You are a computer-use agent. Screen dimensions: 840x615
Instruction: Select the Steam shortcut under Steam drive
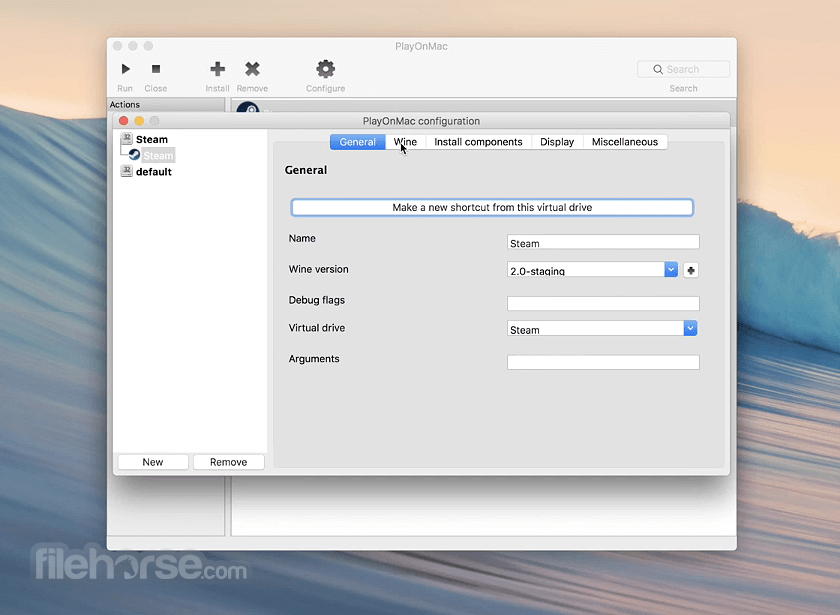[x=158, y=155]
